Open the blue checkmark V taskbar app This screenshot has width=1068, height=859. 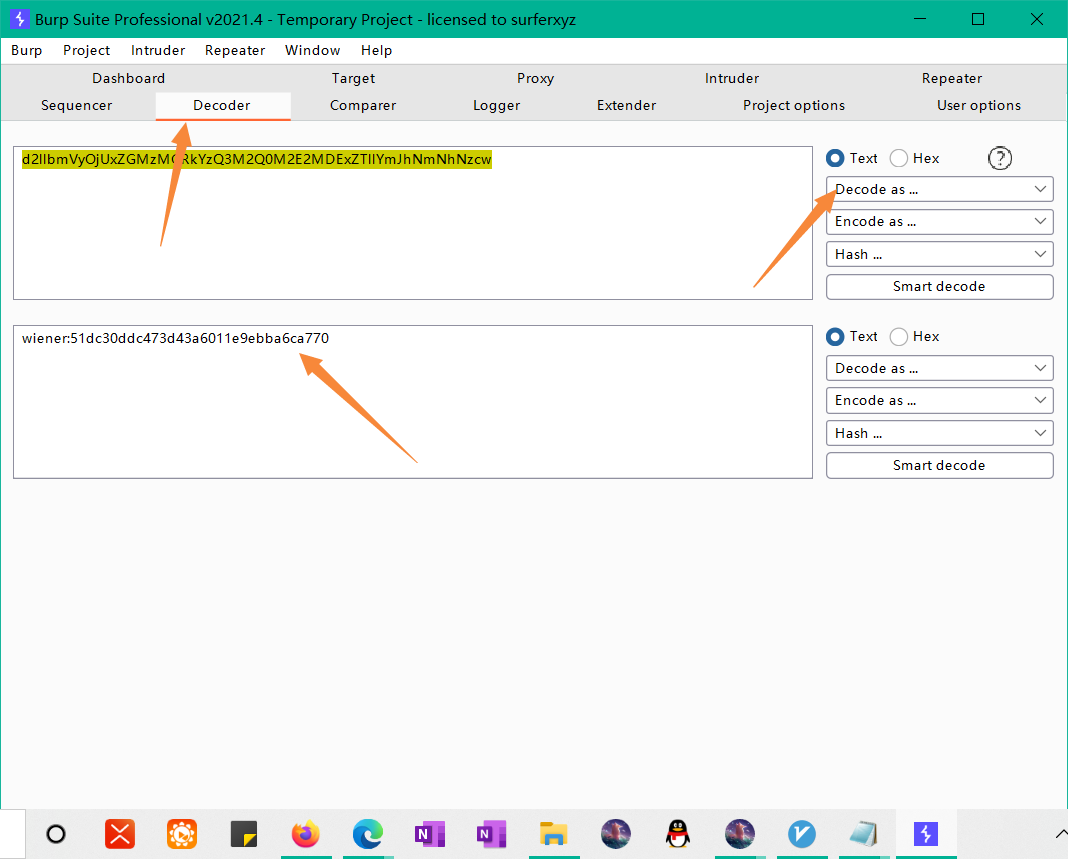(x=802, y=834)
